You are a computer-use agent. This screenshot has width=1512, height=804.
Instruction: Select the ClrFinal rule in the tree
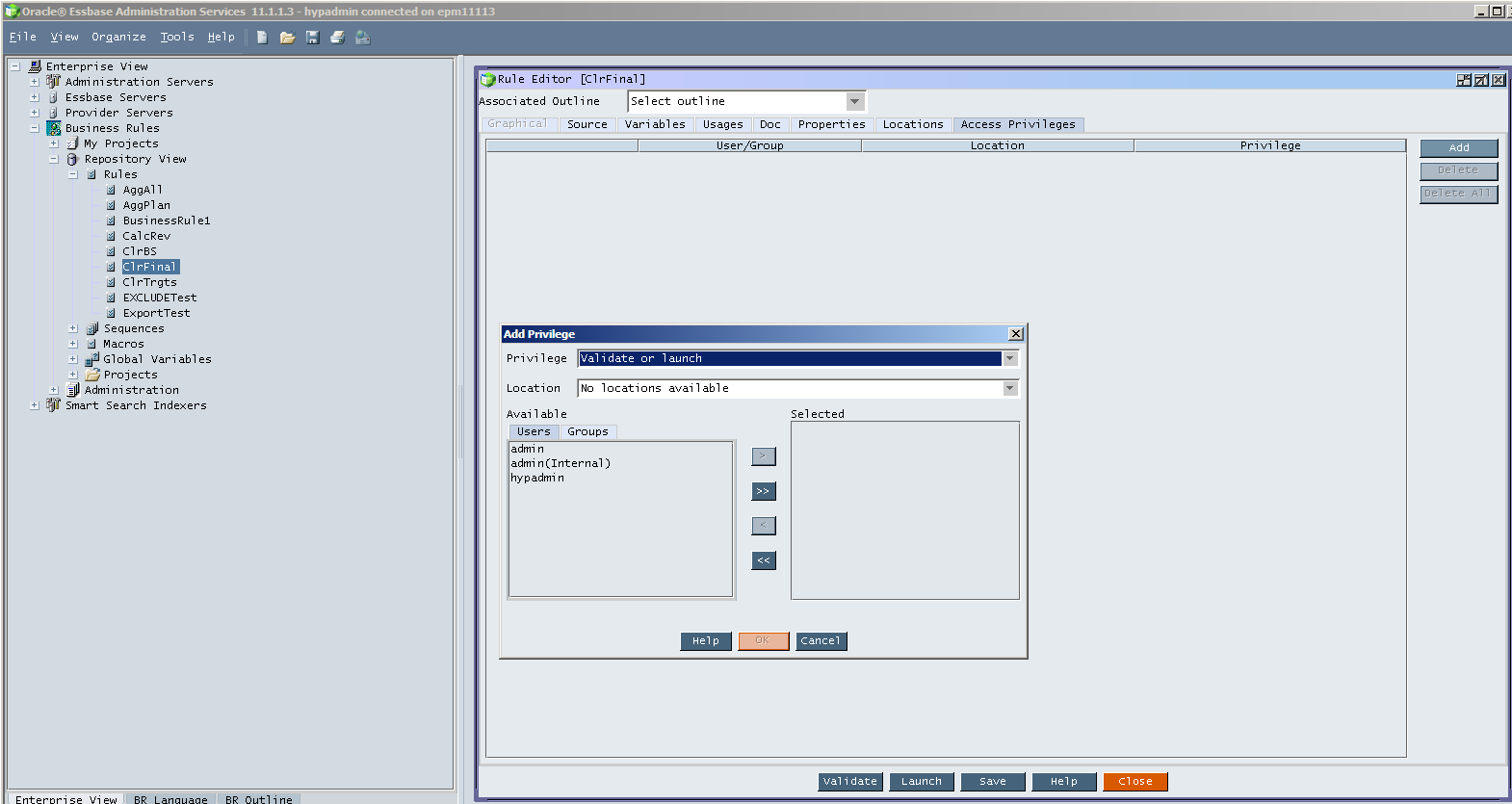click(x=150, y=267)
